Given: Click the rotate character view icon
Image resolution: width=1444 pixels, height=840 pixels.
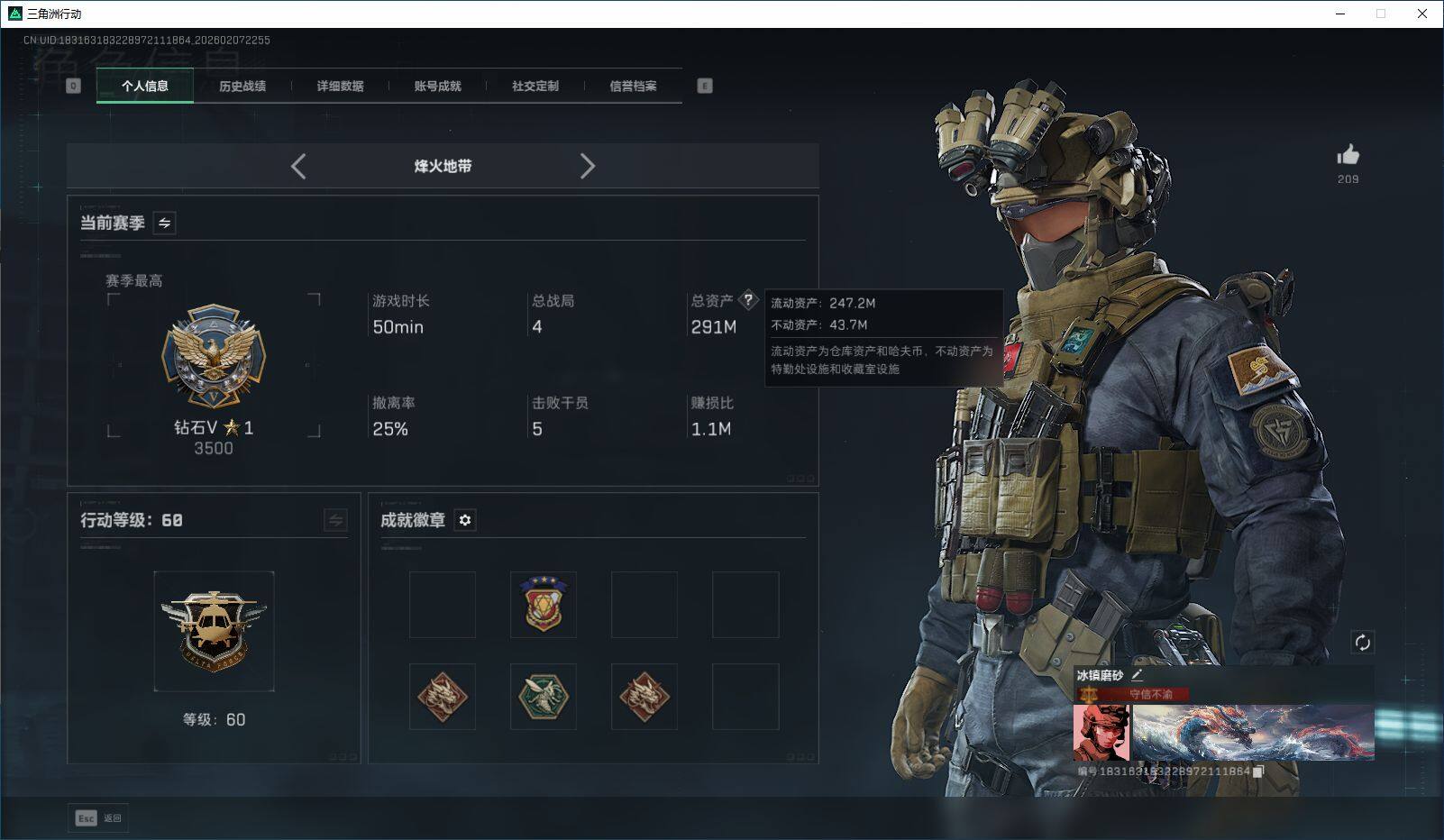Looking at the screenshot, I should (1363, 642).
